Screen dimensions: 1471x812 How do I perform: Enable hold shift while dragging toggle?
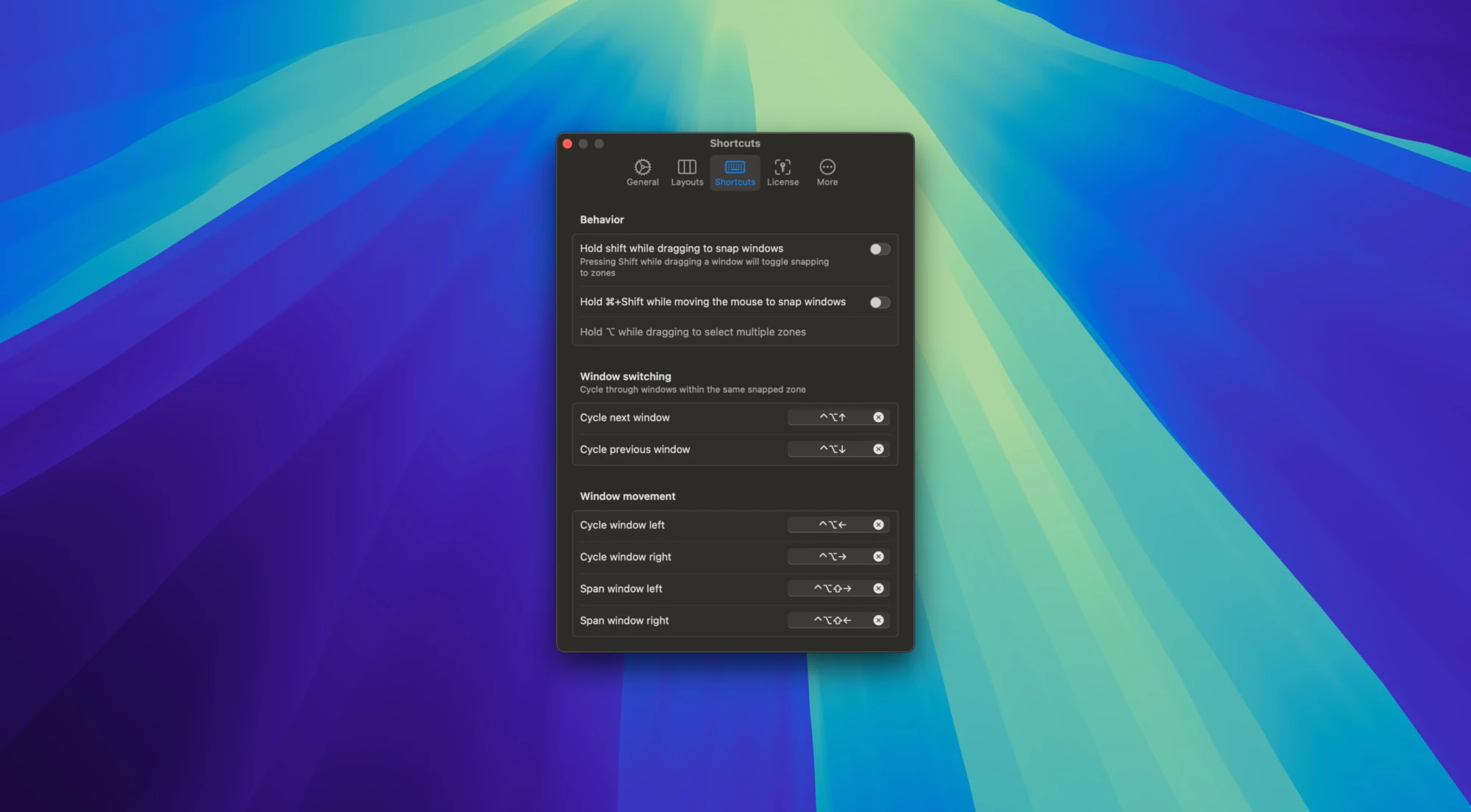[x=880, y=249]
